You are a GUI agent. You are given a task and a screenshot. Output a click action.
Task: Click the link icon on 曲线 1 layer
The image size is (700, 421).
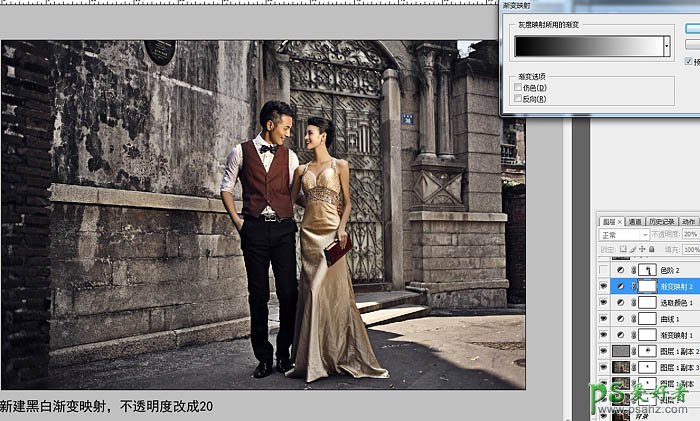pyautogui.click(x=634, y=318)
